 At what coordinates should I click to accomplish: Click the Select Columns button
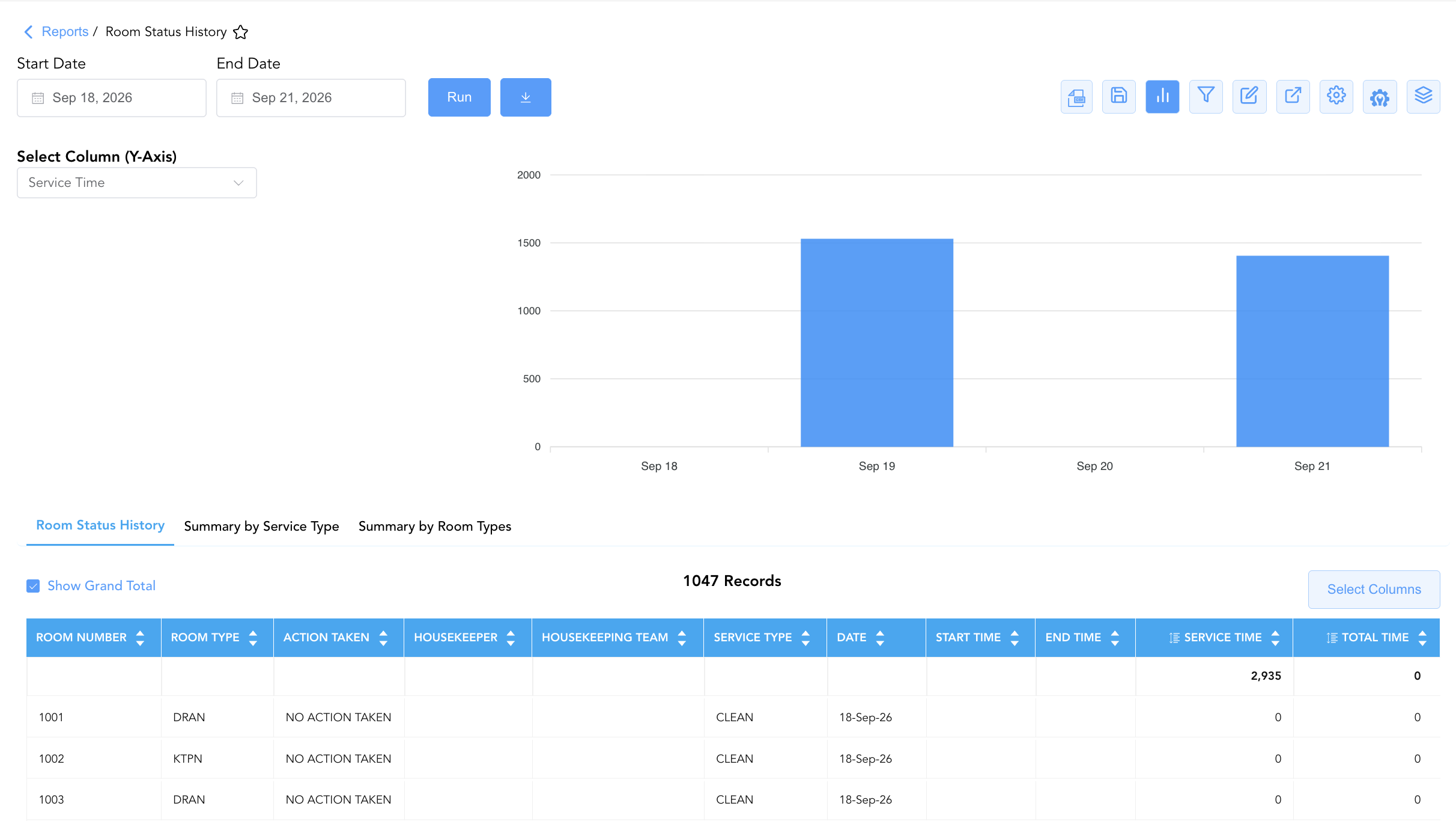pos(1374,590)
